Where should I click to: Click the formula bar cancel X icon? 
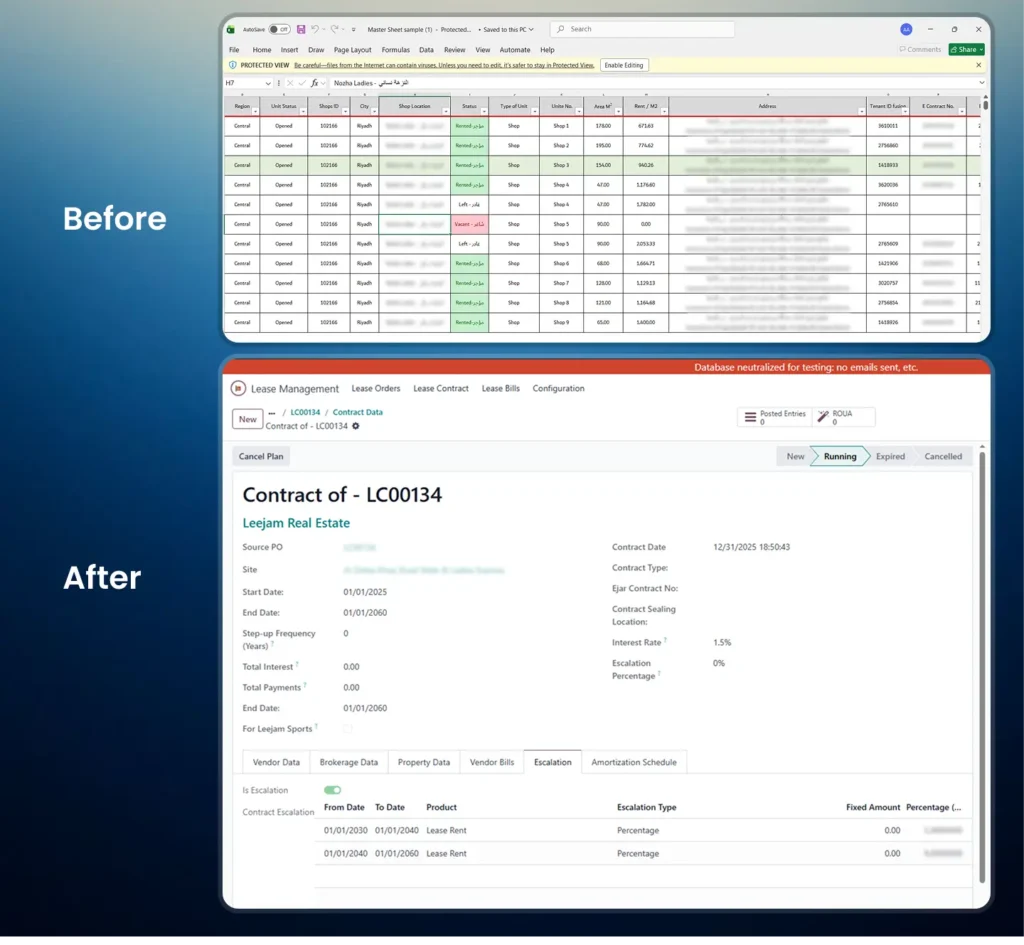pos(290,83)
